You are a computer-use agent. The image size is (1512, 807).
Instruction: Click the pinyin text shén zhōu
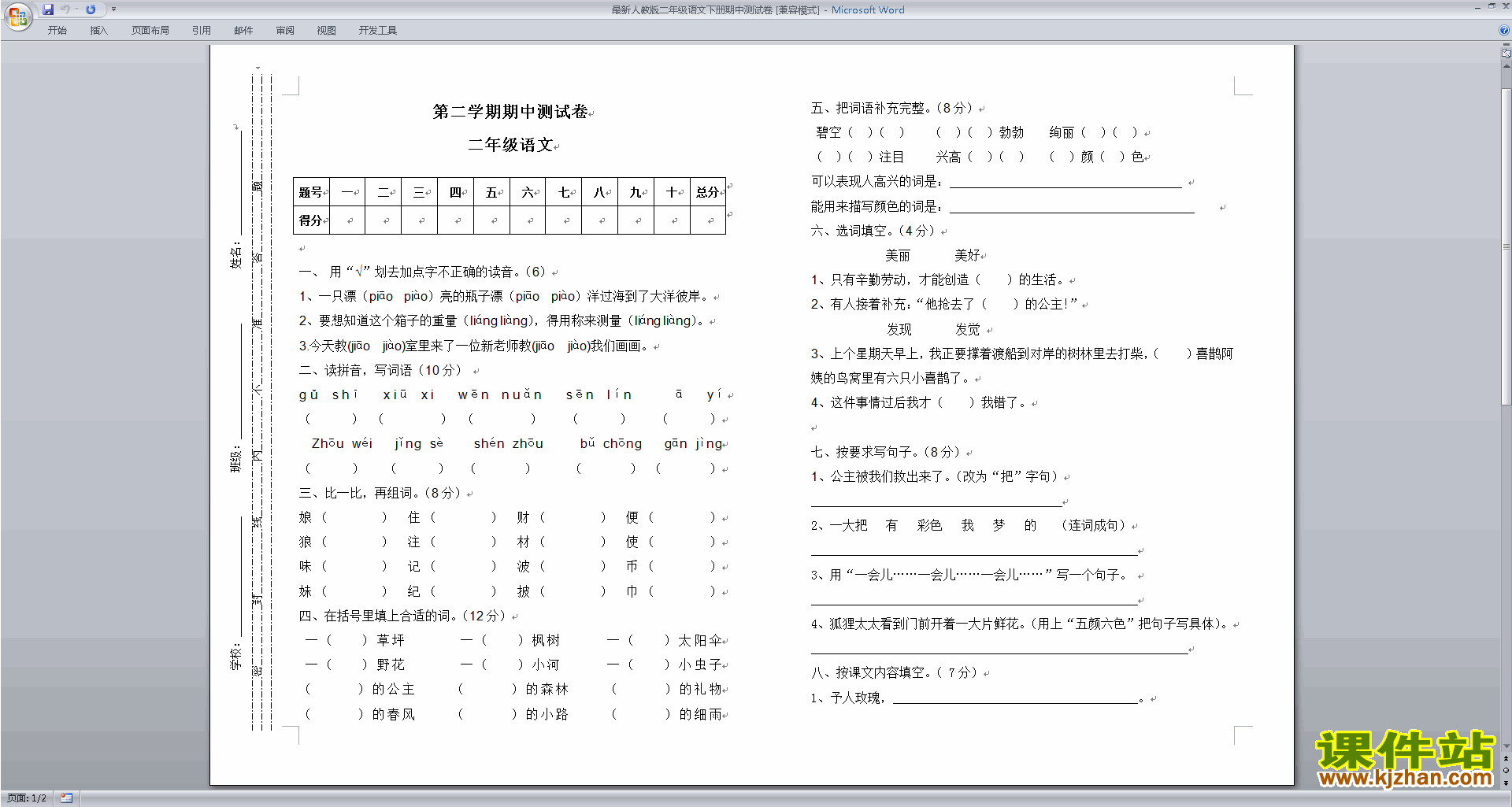pyautogui.click(x=509, y=443)
